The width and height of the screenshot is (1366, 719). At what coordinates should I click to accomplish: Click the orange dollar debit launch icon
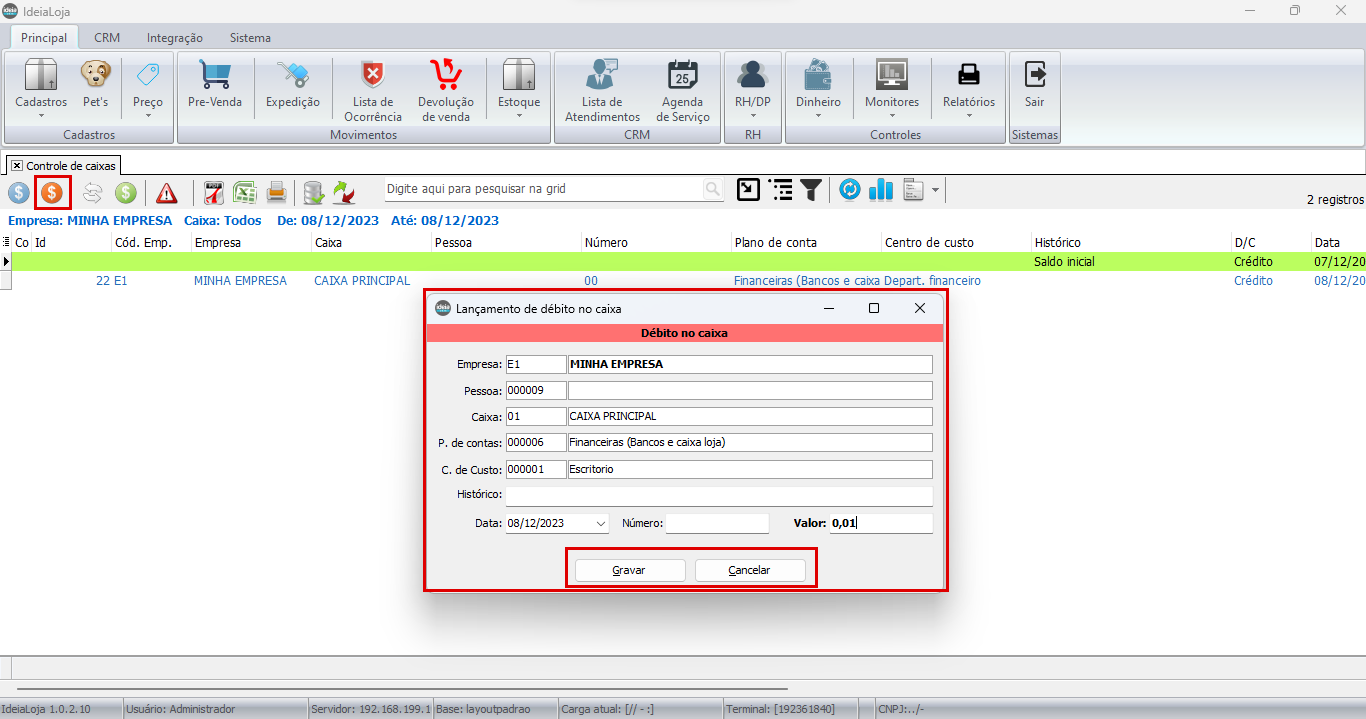coord(51,192)
